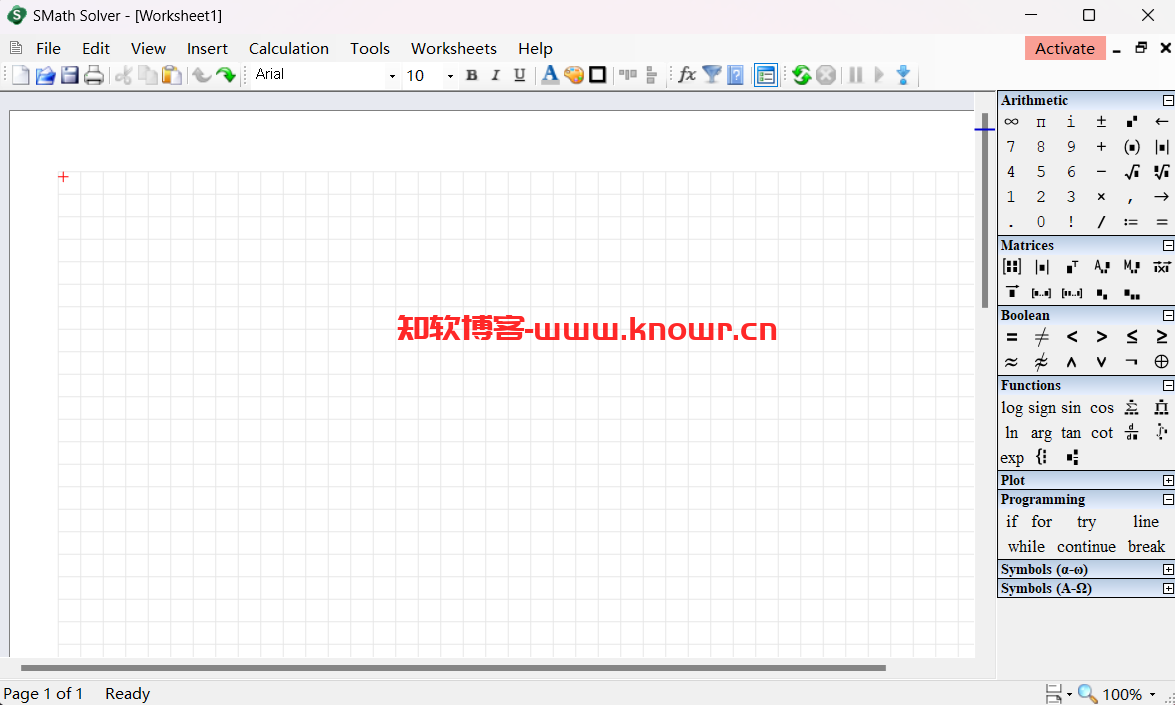1175x705 pixels.
Task: Open the Calculation menu
Action: (x=289, y=49)
